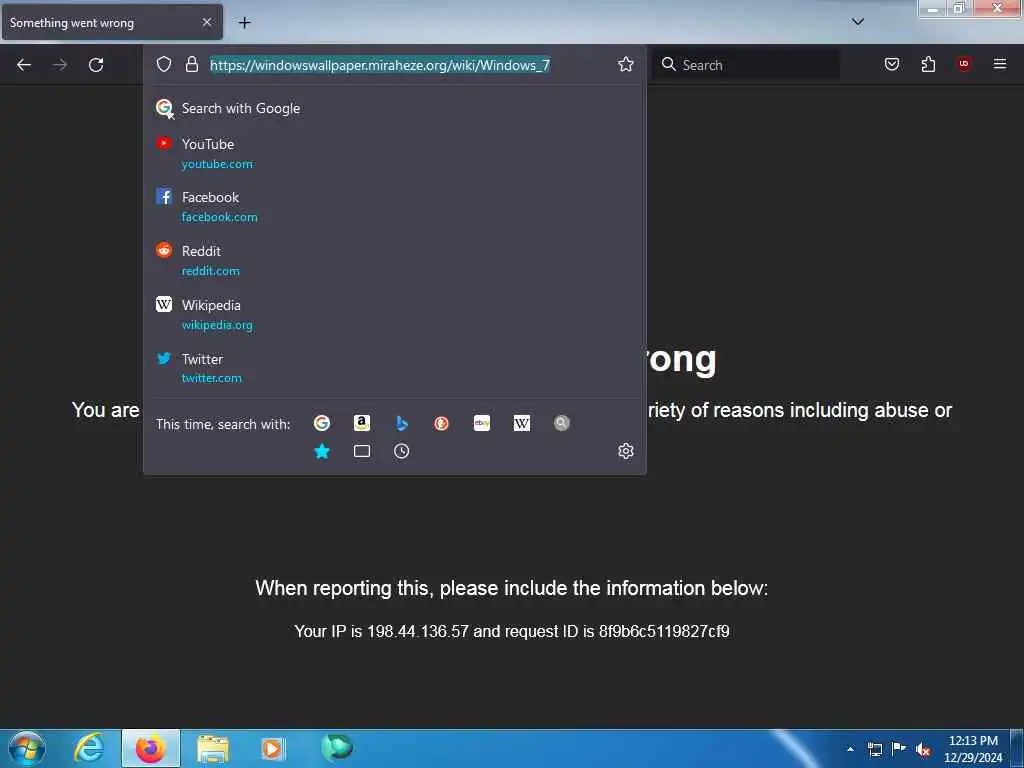
Task: Open the Windows Start orb
Action: coord(27,748)
